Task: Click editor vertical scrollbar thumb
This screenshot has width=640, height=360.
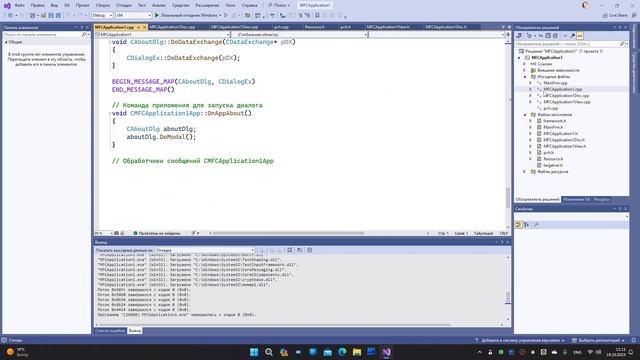Action: pyautogui.click(x=508, y=198)
